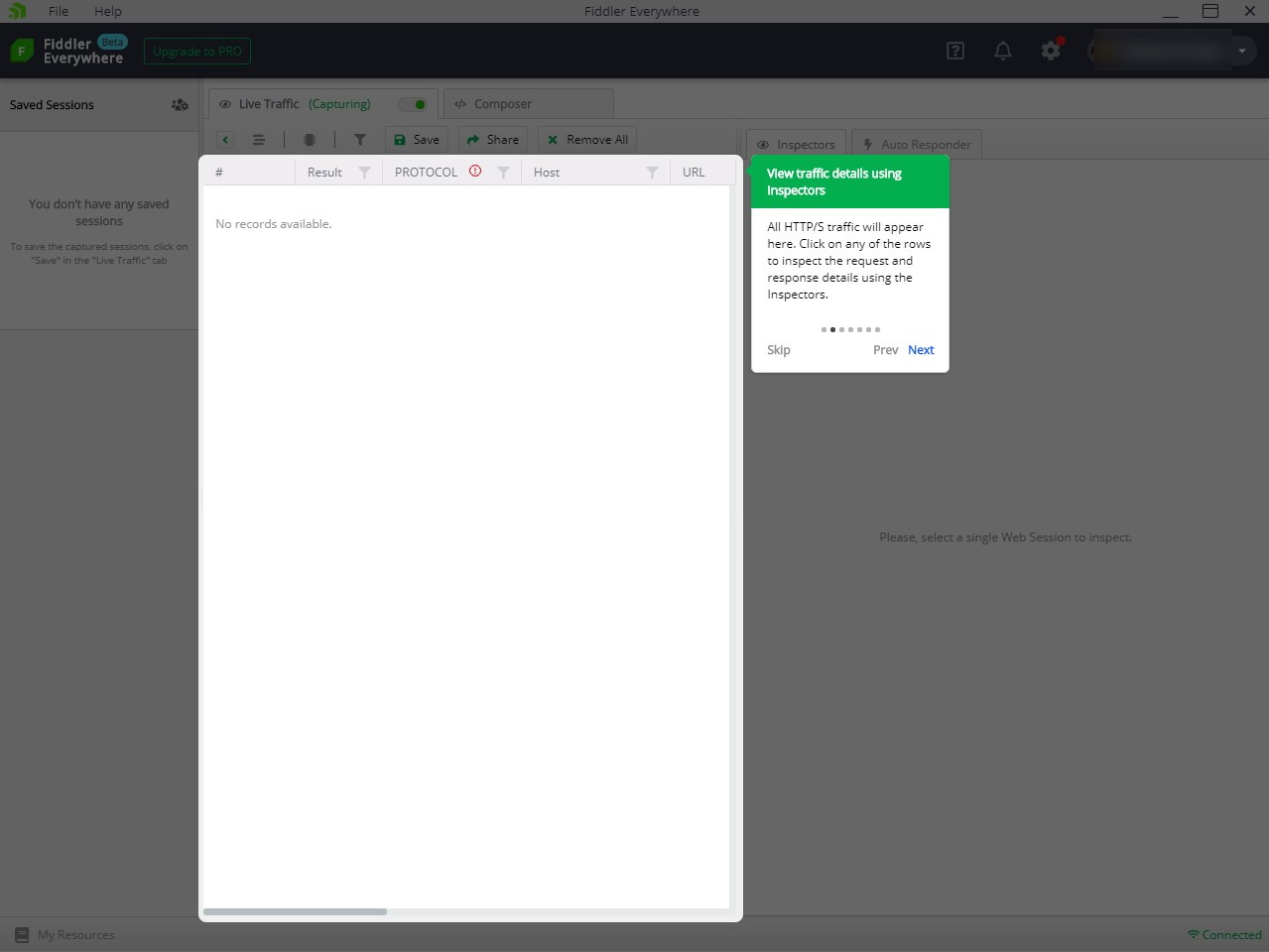
Task: Click the My Resources icon
Action: 22,934
